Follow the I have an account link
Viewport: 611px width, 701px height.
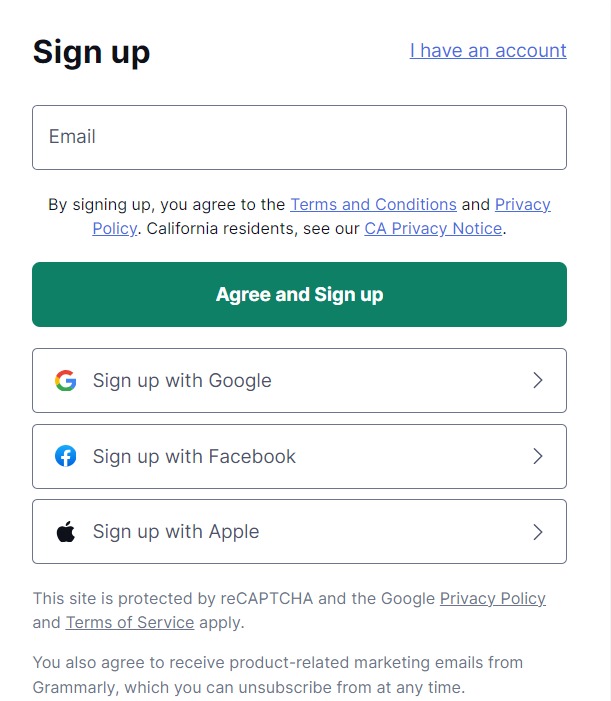coord(488,51)
